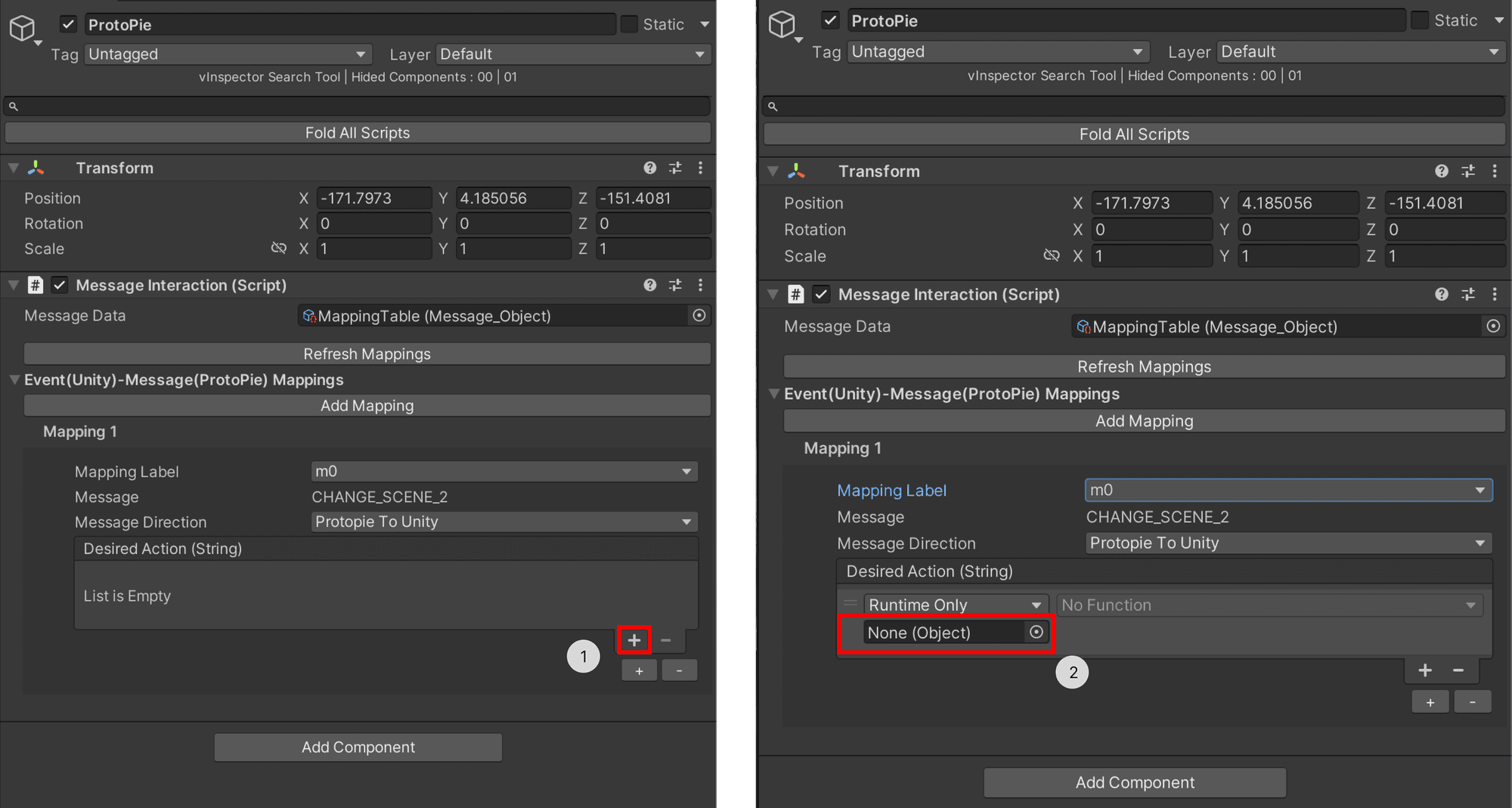Screen dimensions: 1512x808
Task: Open Mapping Label m0 dropdown in left inspector
Action: click(x=504, y=472)
